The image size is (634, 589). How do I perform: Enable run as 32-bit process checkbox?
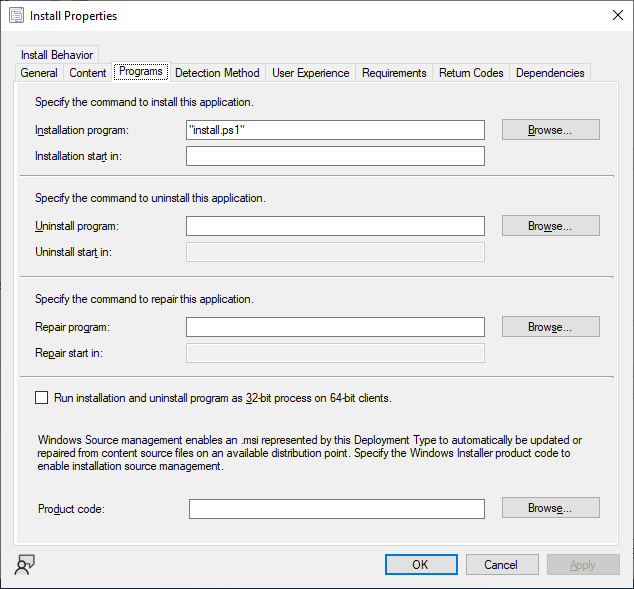pyautogui.click(x=41, y=398)
